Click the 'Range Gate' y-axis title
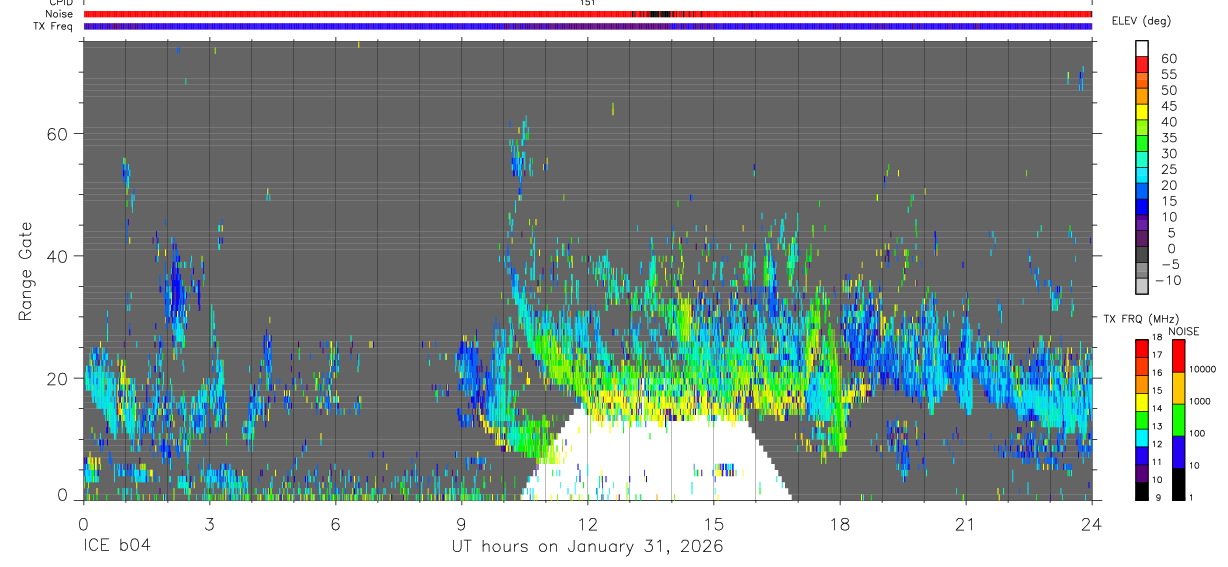 coord(25,271)
